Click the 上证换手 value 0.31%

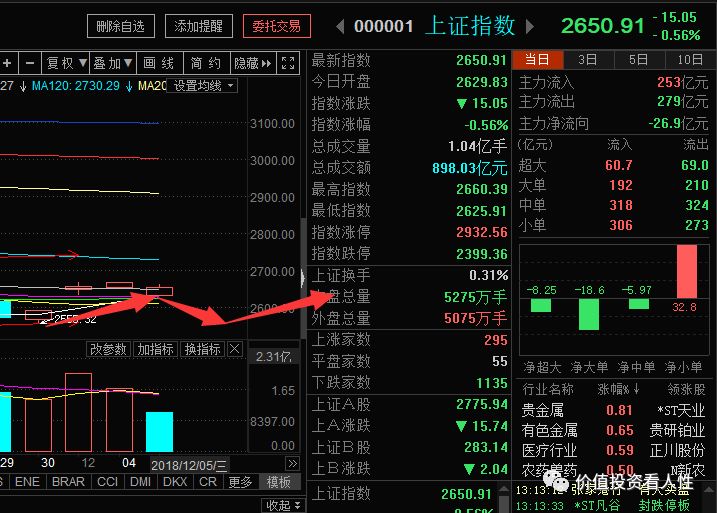489,275
